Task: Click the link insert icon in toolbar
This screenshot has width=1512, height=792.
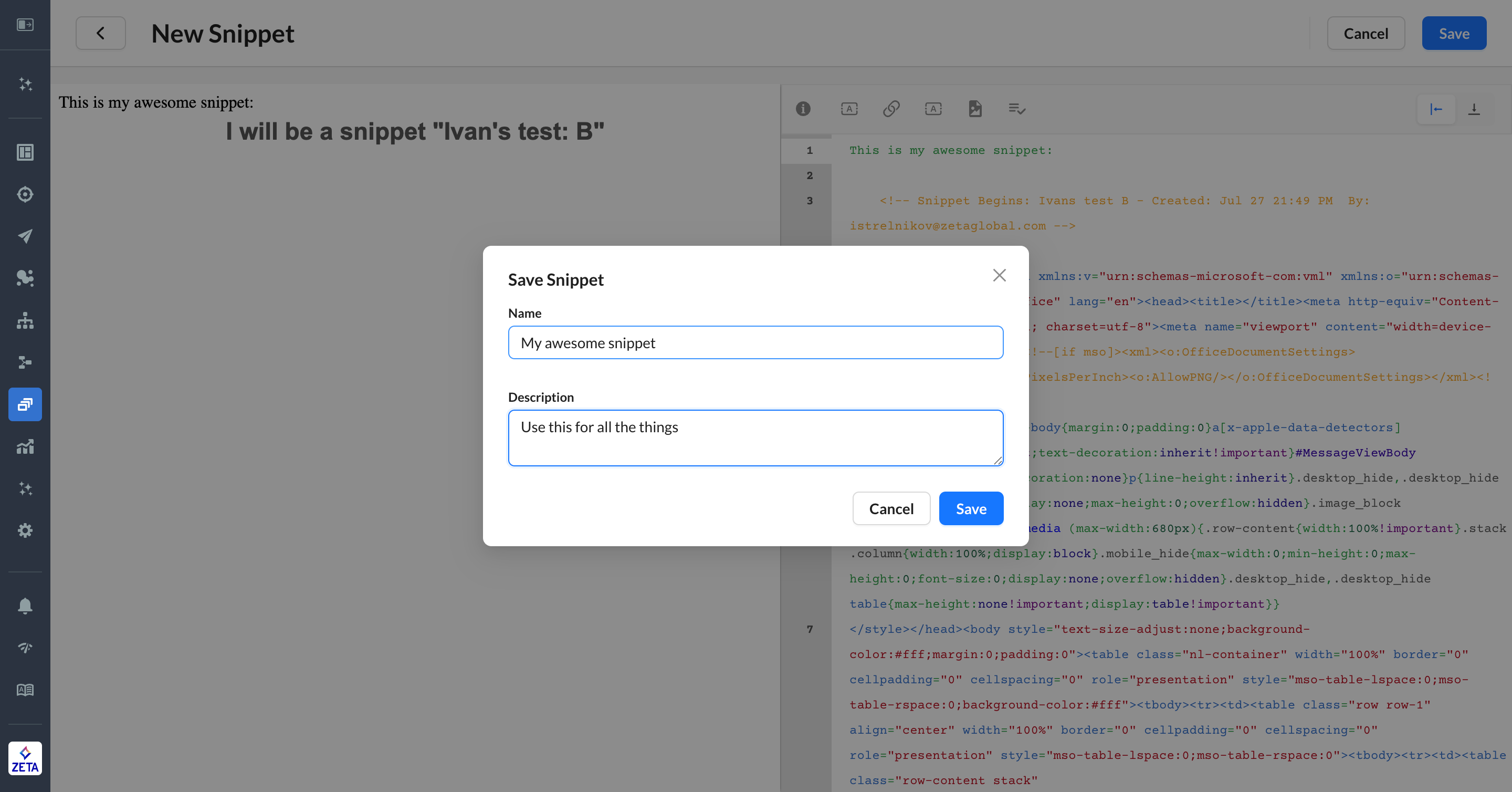Action: click(x=891, y=109)
